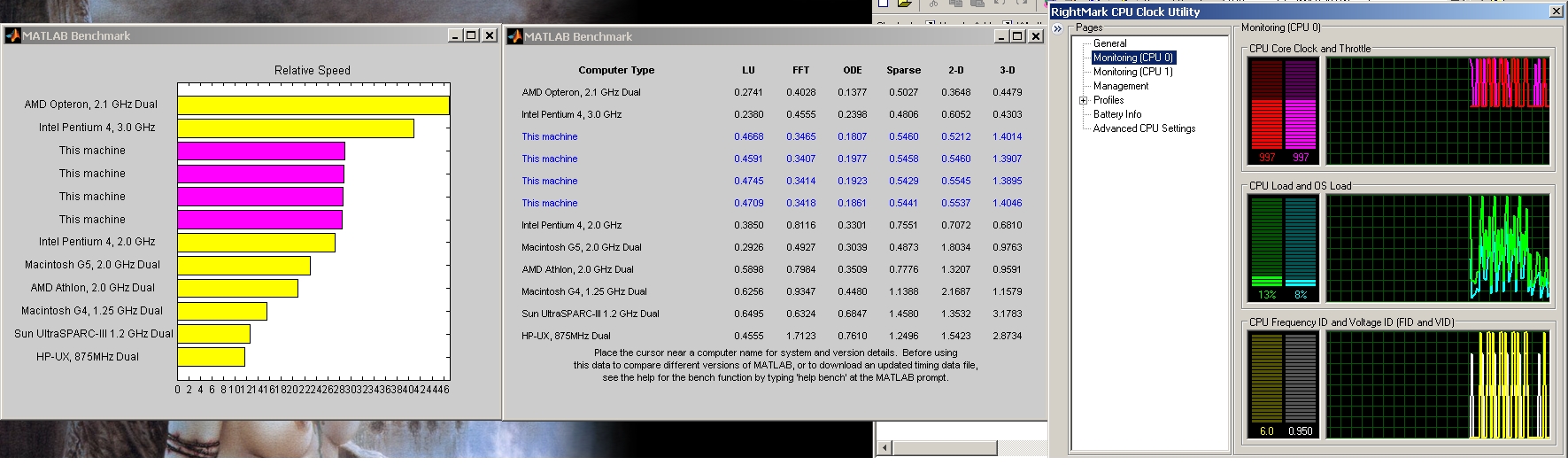Screen dimensions: 1568x465
Task: Minimize the Relative Speed chart window
Action: point(455,35)
